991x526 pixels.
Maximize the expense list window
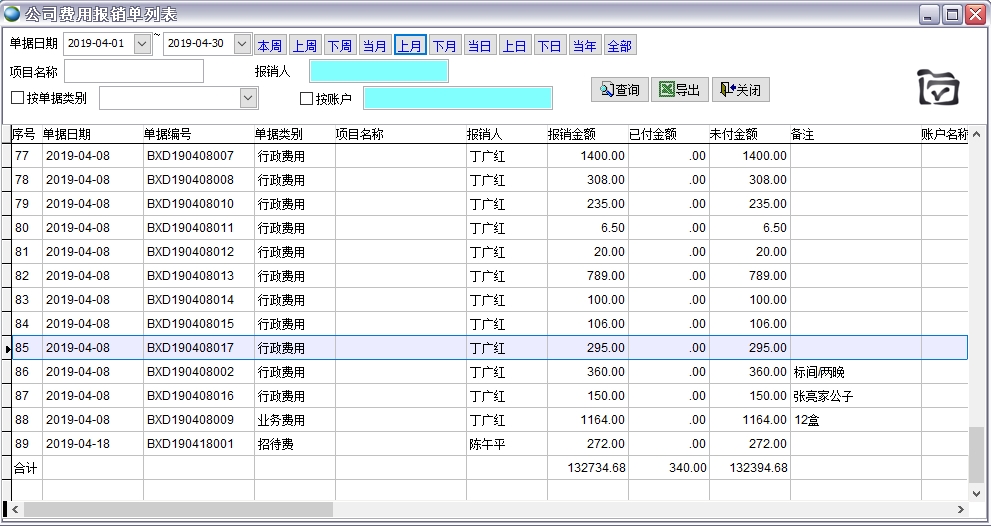coord(952,14)
